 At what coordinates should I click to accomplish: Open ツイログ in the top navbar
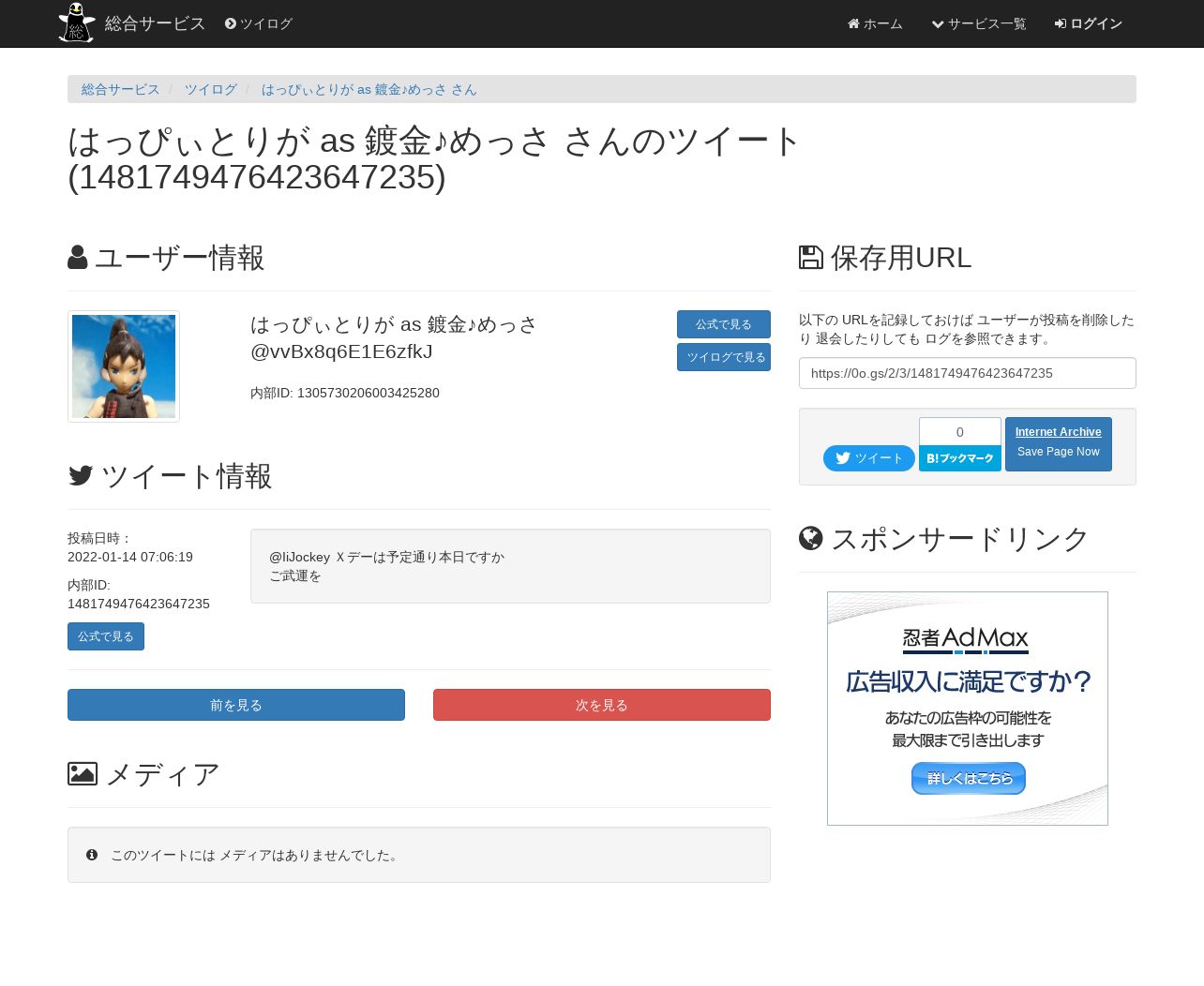[x=259, y=23]
